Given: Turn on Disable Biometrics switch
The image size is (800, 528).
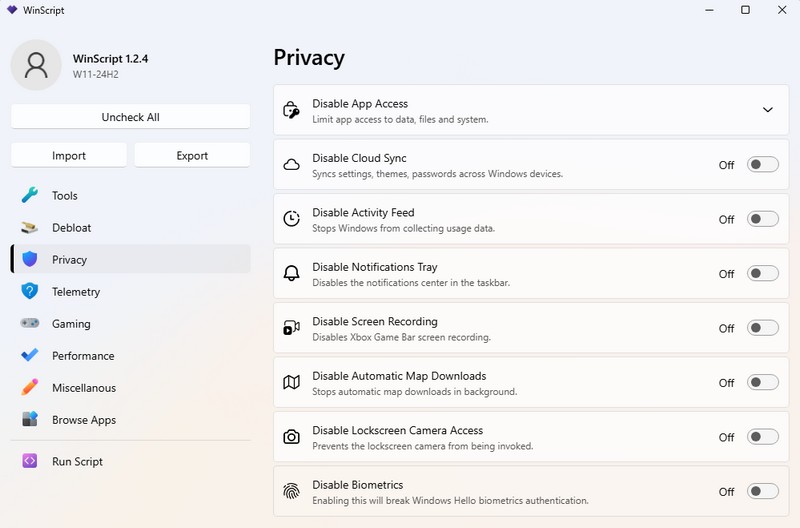Looking at the screenshot, I should coord(762,491).
